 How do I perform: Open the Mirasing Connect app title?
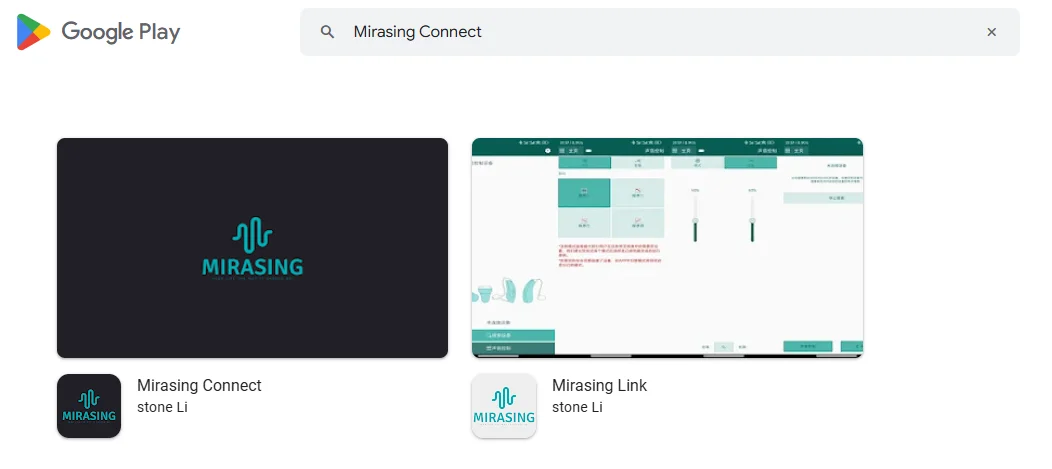(199, 386)
